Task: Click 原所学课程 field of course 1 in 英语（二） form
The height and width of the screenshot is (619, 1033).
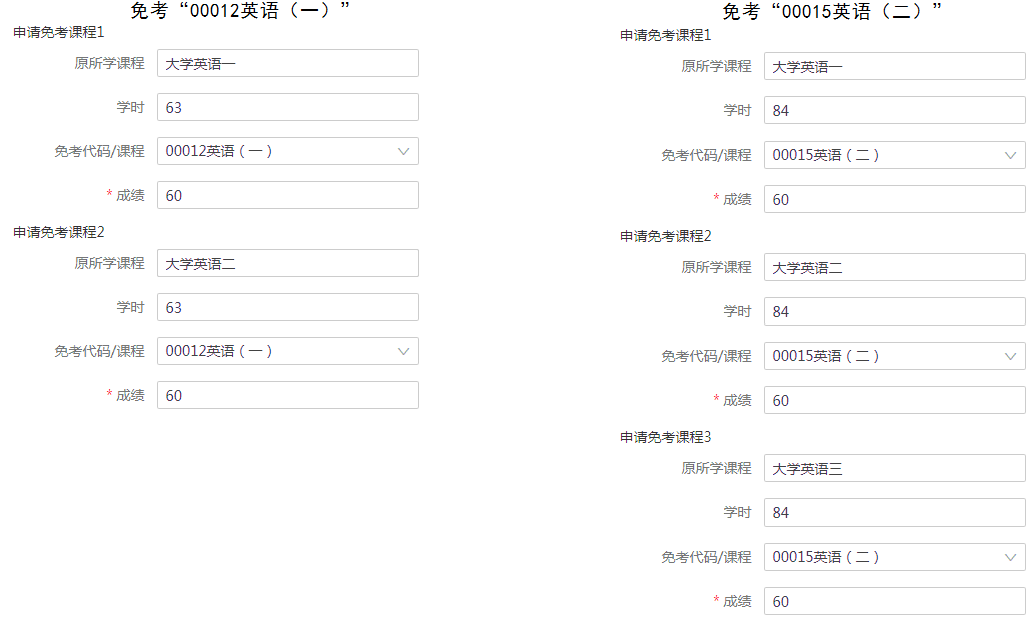Action: (894, 66)
